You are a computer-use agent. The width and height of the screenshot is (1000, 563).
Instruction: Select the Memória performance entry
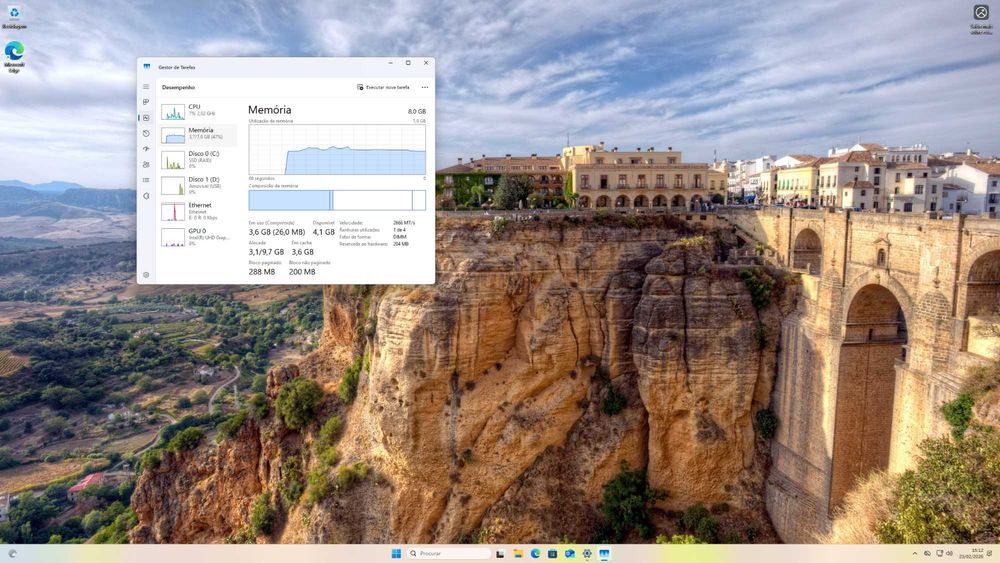[x=197, y=135]
